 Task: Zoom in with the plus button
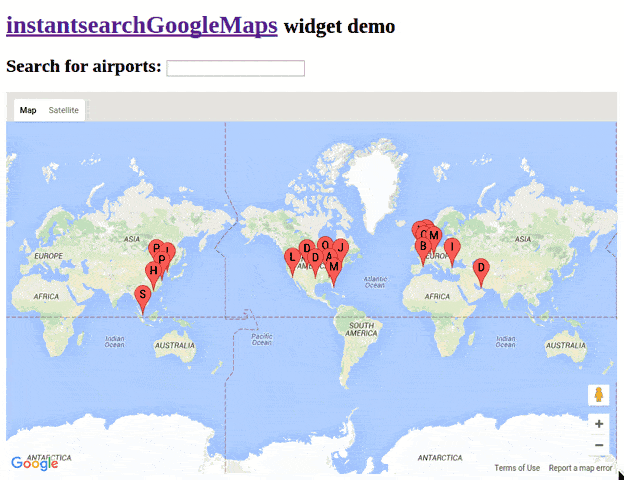pyautogui.click(x=599, y=424)
